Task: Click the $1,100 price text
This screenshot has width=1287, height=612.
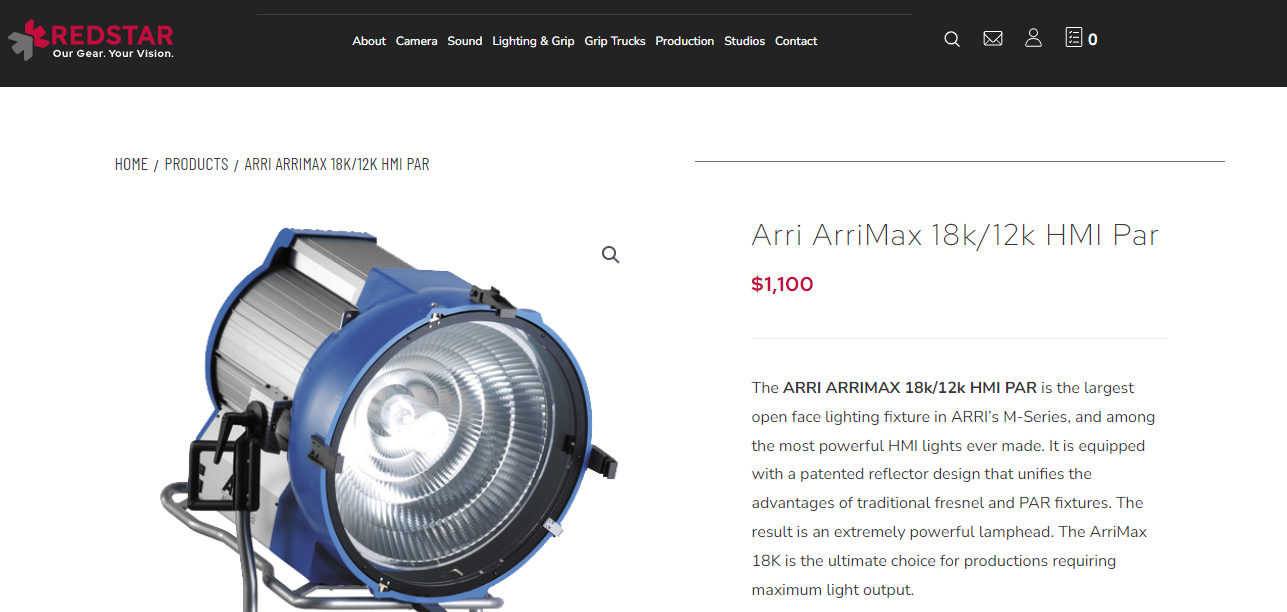Action: 782,284
